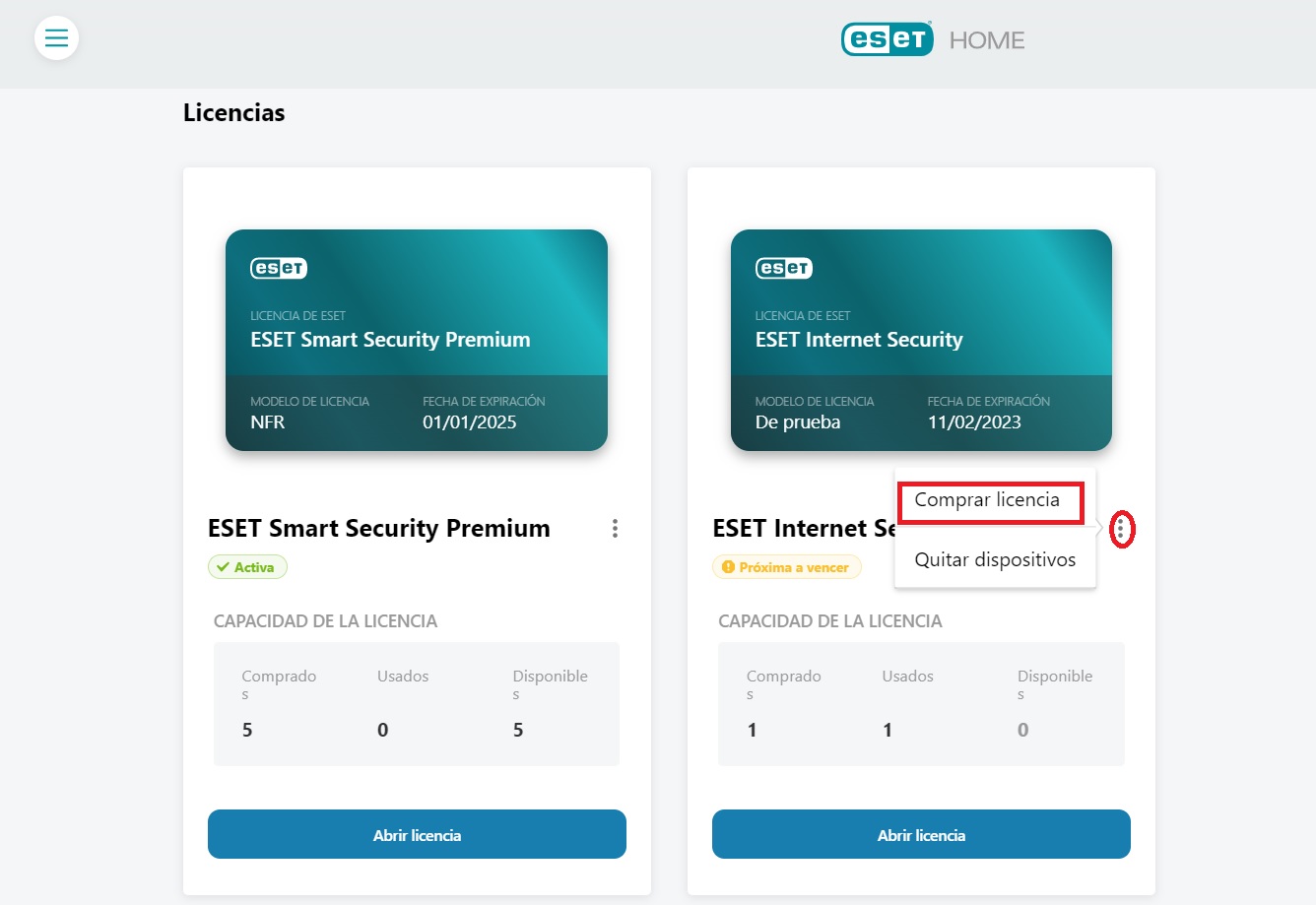
Task: Click the Próxima a vencer status badge
Action: (786, 566)
